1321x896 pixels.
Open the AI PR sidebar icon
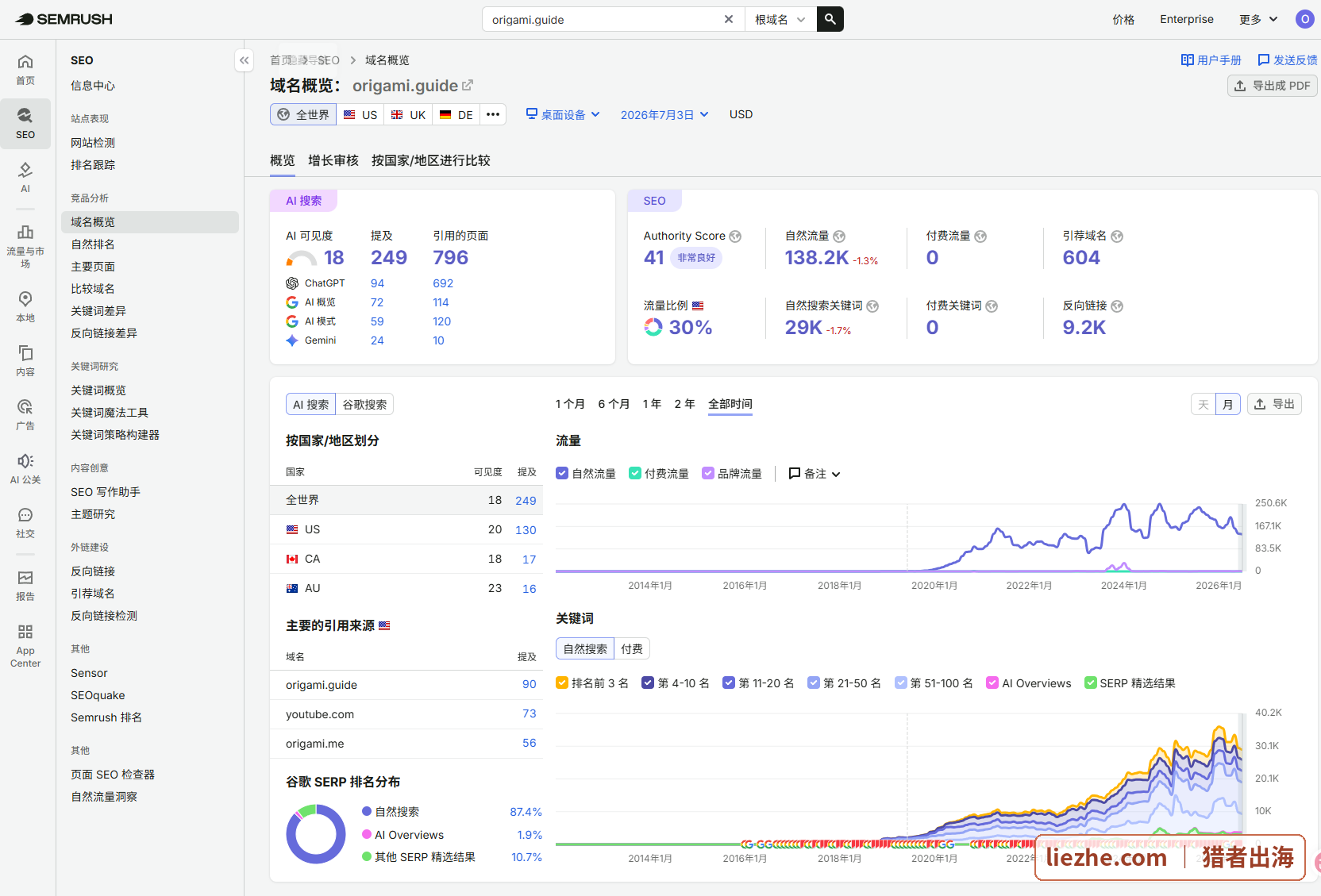click(x=25, y=469)
